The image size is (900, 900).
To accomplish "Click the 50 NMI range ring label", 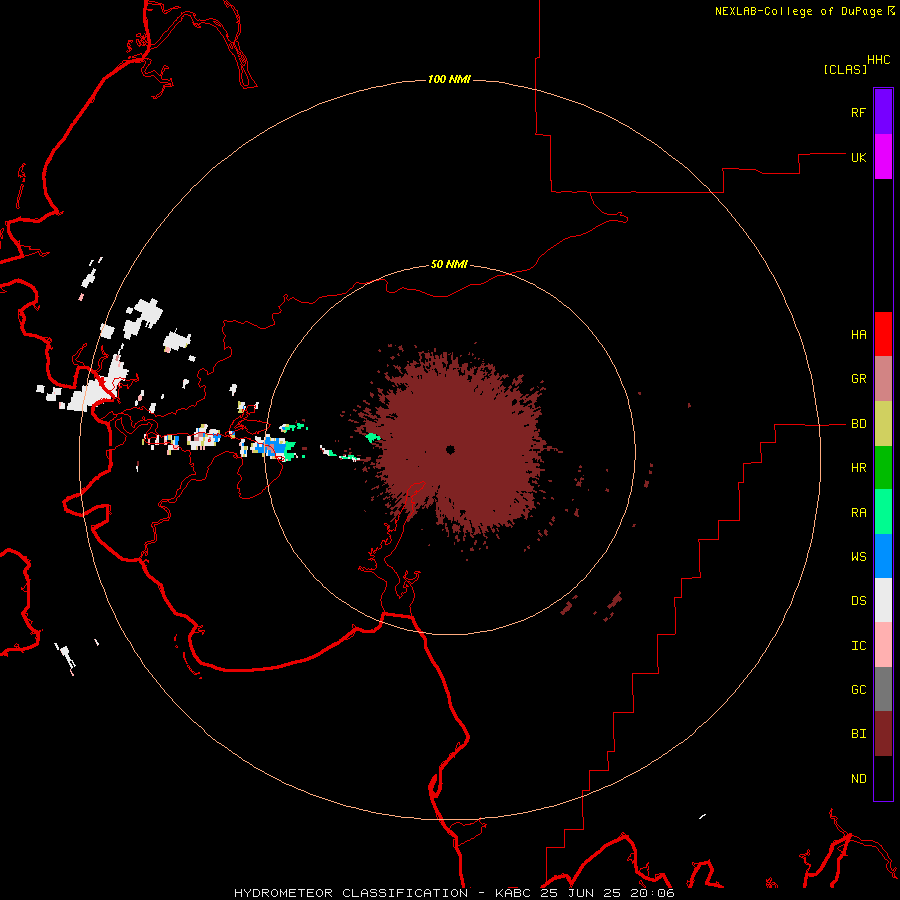I will click(449, 264).
